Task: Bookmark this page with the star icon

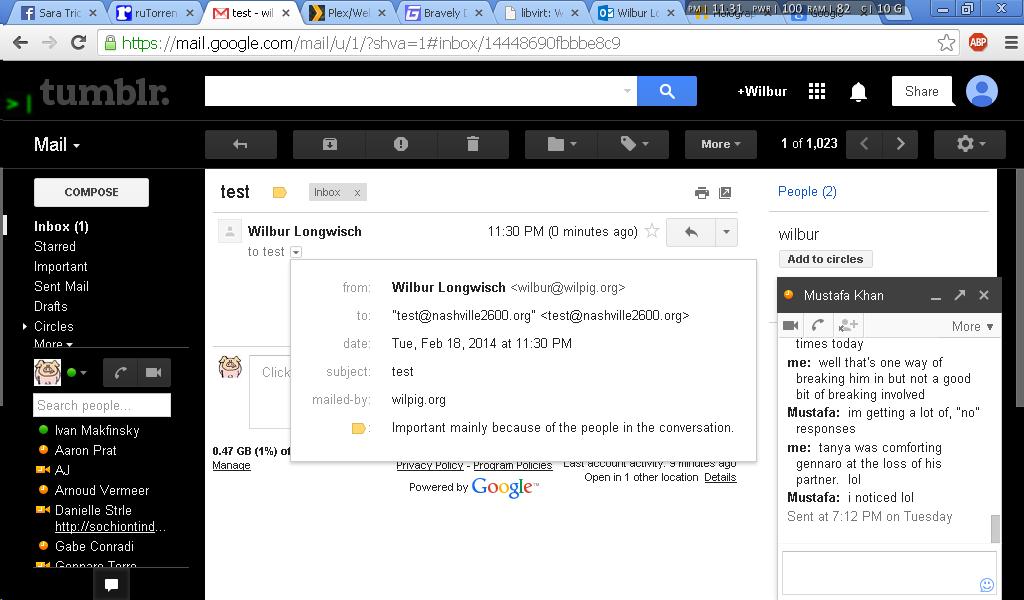Action: click(x=946, y=43)
